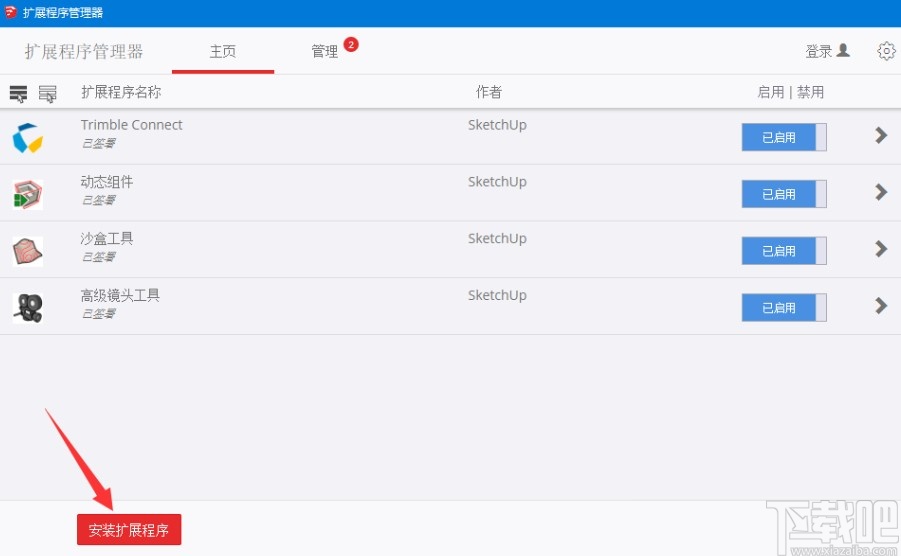Click the 安装扩展程序 button
Viewport: 901px width, 556px height.
pyautogui.click(x=129, y=530)
